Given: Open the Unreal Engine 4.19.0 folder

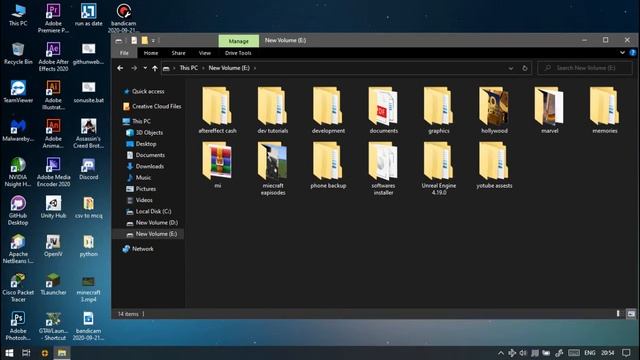Looking at the screenshot, I should (439, 168).
